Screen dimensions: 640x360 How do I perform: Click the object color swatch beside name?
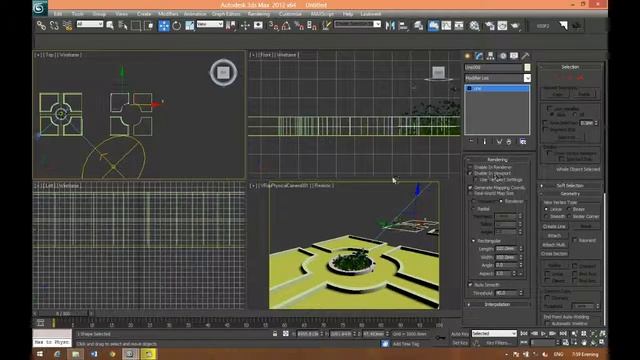(527, 67)
